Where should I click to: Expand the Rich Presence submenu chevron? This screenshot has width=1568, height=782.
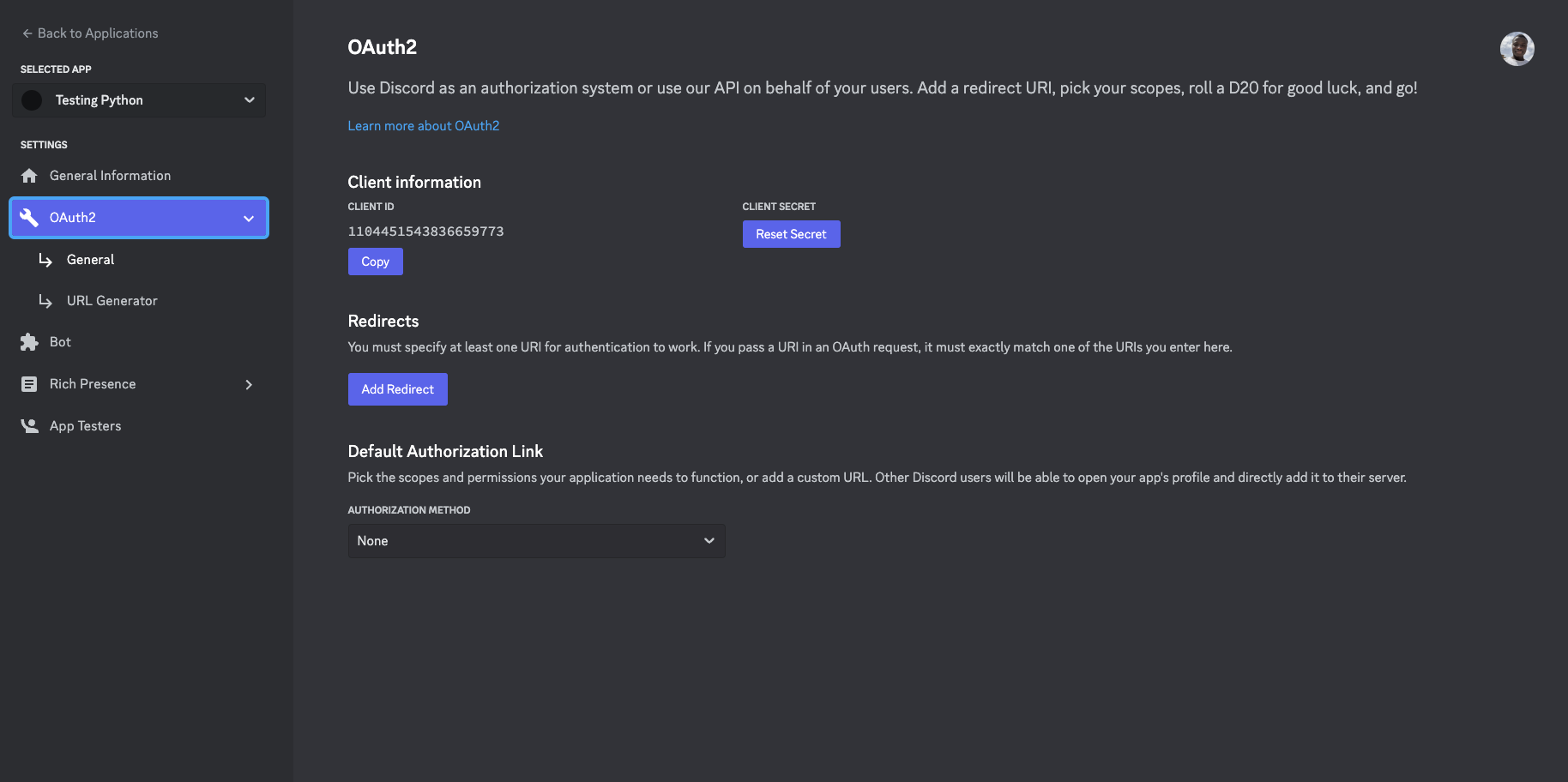pos(249,384)
